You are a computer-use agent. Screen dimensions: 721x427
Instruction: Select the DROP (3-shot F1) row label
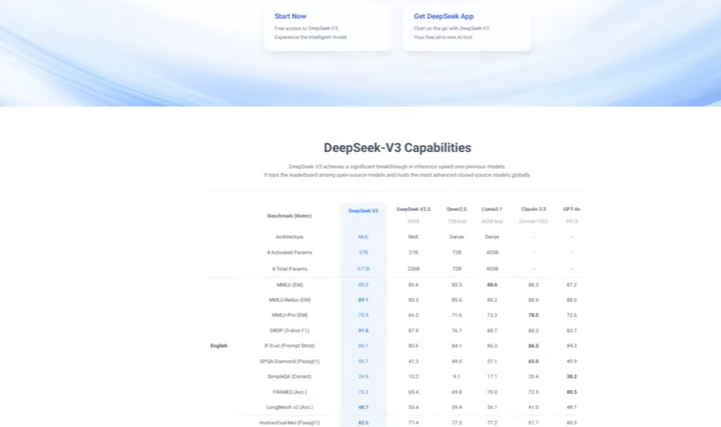tap(290, 330)
